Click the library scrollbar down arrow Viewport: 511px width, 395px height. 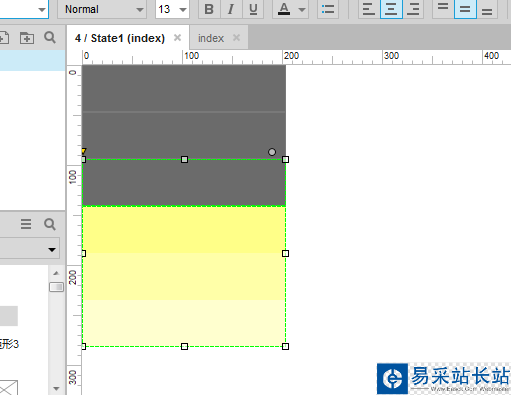click(x=56, y=389)
